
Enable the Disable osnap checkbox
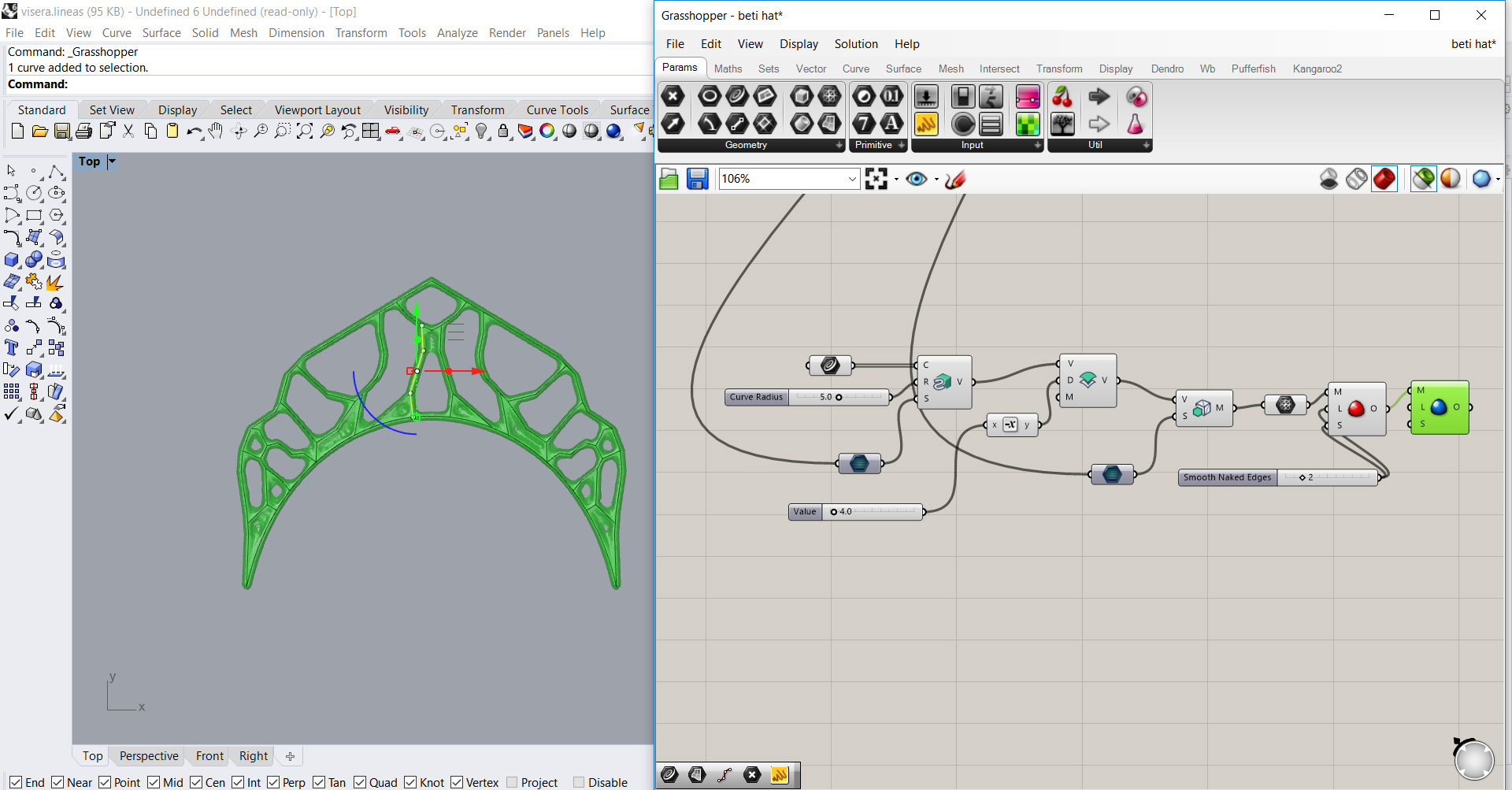tap(579, 782)
